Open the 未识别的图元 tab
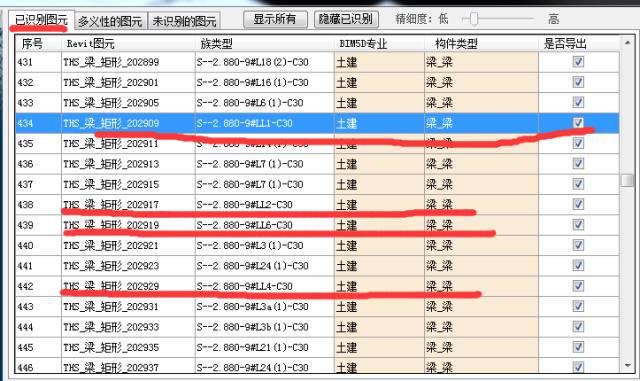640x381 pixels. click(184, 21)
